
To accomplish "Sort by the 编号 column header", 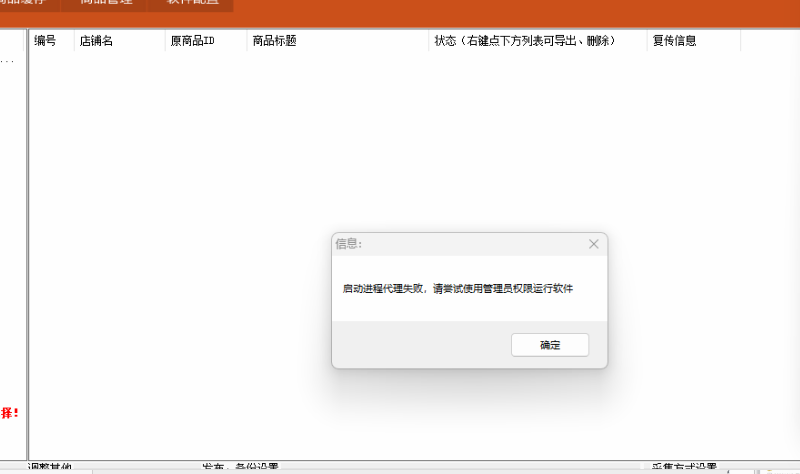I will (x=46, y=41).
